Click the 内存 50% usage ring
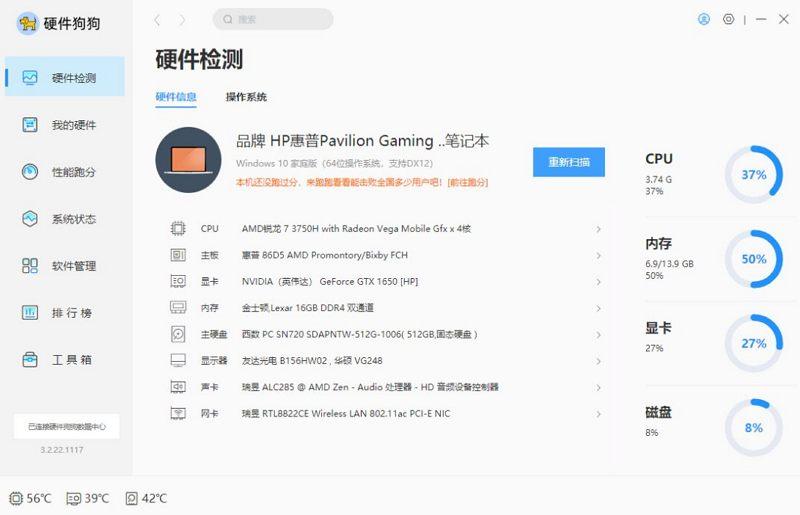The image size is (800, 515). (754, 259)
